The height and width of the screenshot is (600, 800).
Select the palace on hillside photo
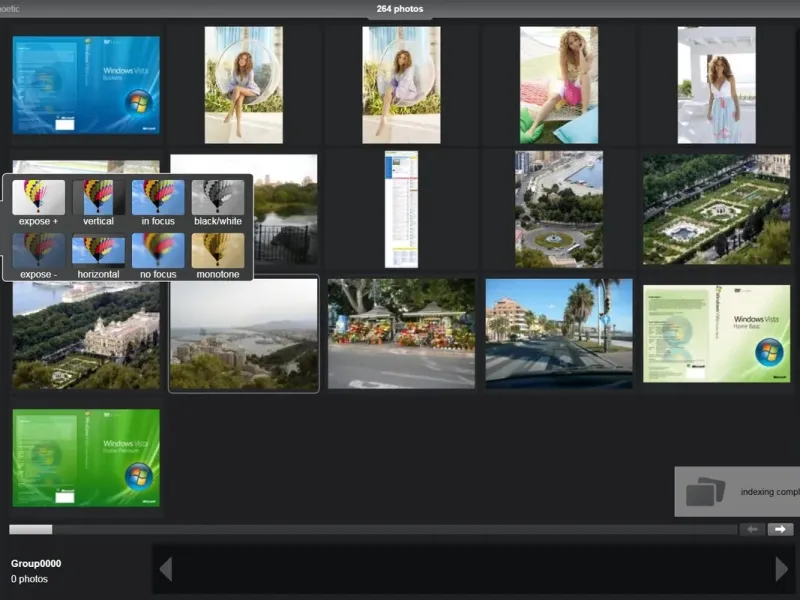[x=86, y=336]
